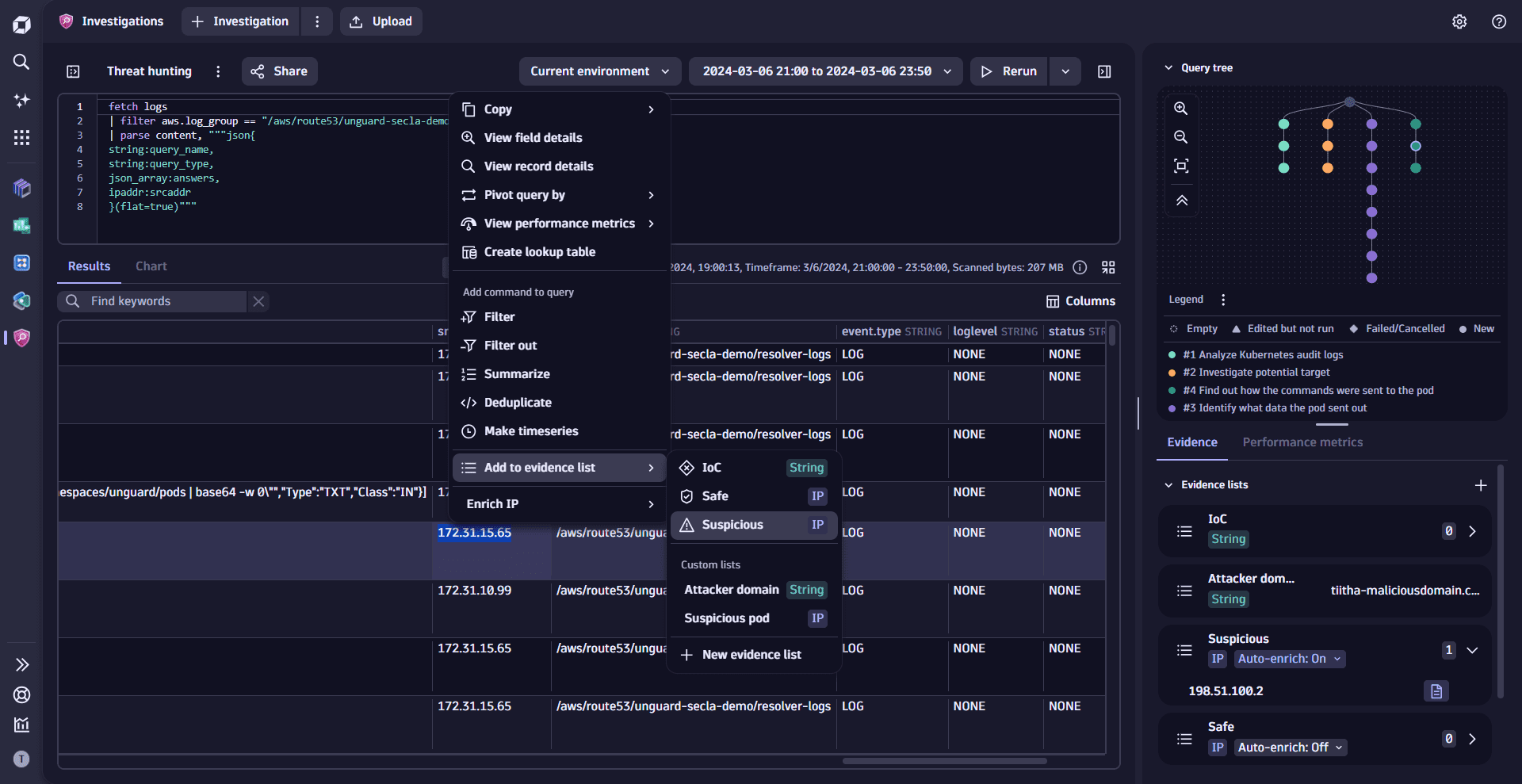The width and height of the screenshot is (1522, 784).
Task: Click fit-to-view icon in Query tree
Action: [1181, 166]
